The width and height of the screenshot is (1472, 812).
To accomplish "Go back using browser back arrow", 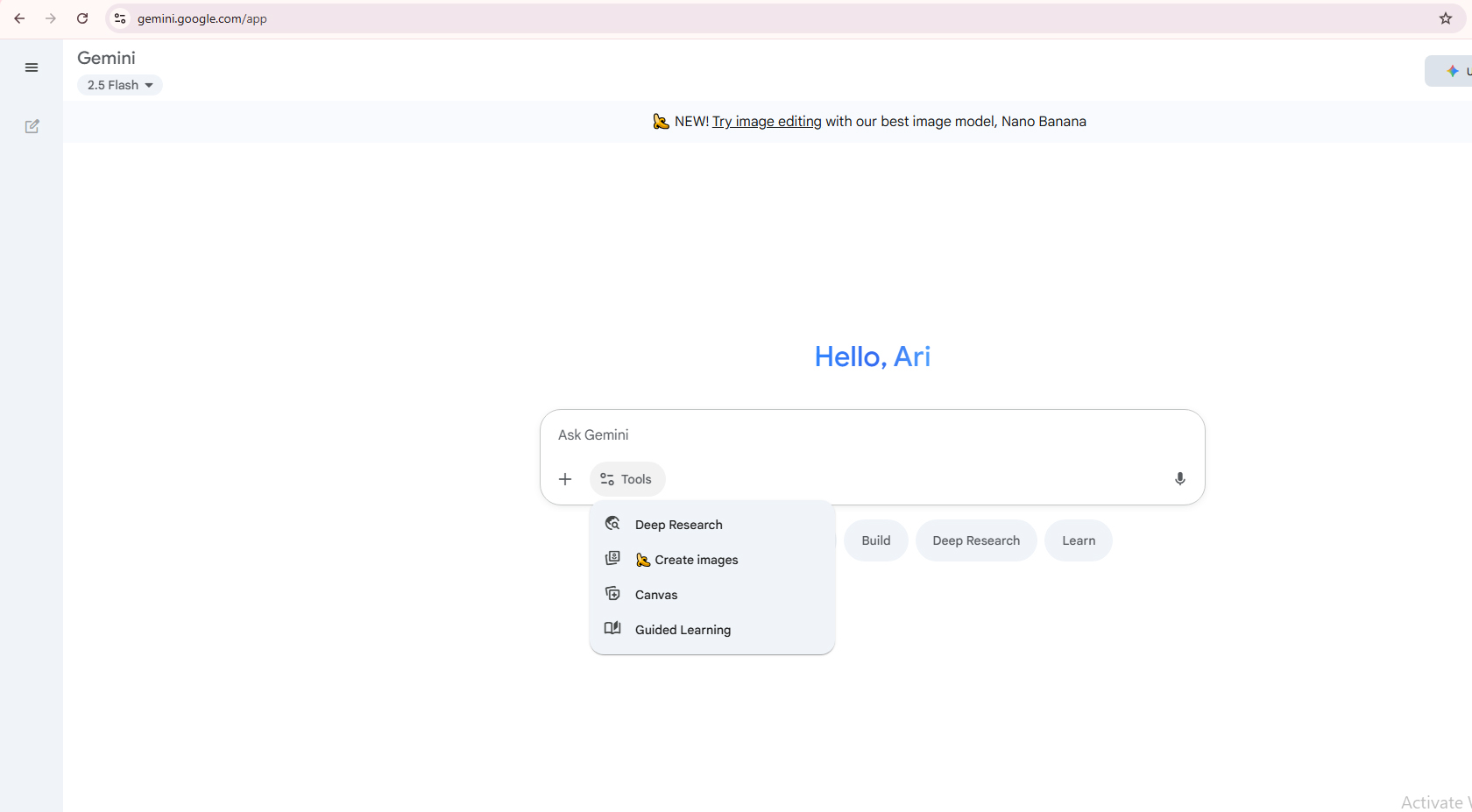I will point(19,18).
